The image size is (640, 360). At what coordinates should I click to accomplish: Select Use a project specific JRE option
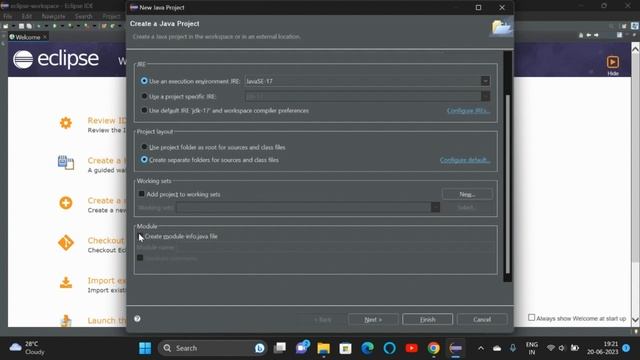[x=144, y=96]
